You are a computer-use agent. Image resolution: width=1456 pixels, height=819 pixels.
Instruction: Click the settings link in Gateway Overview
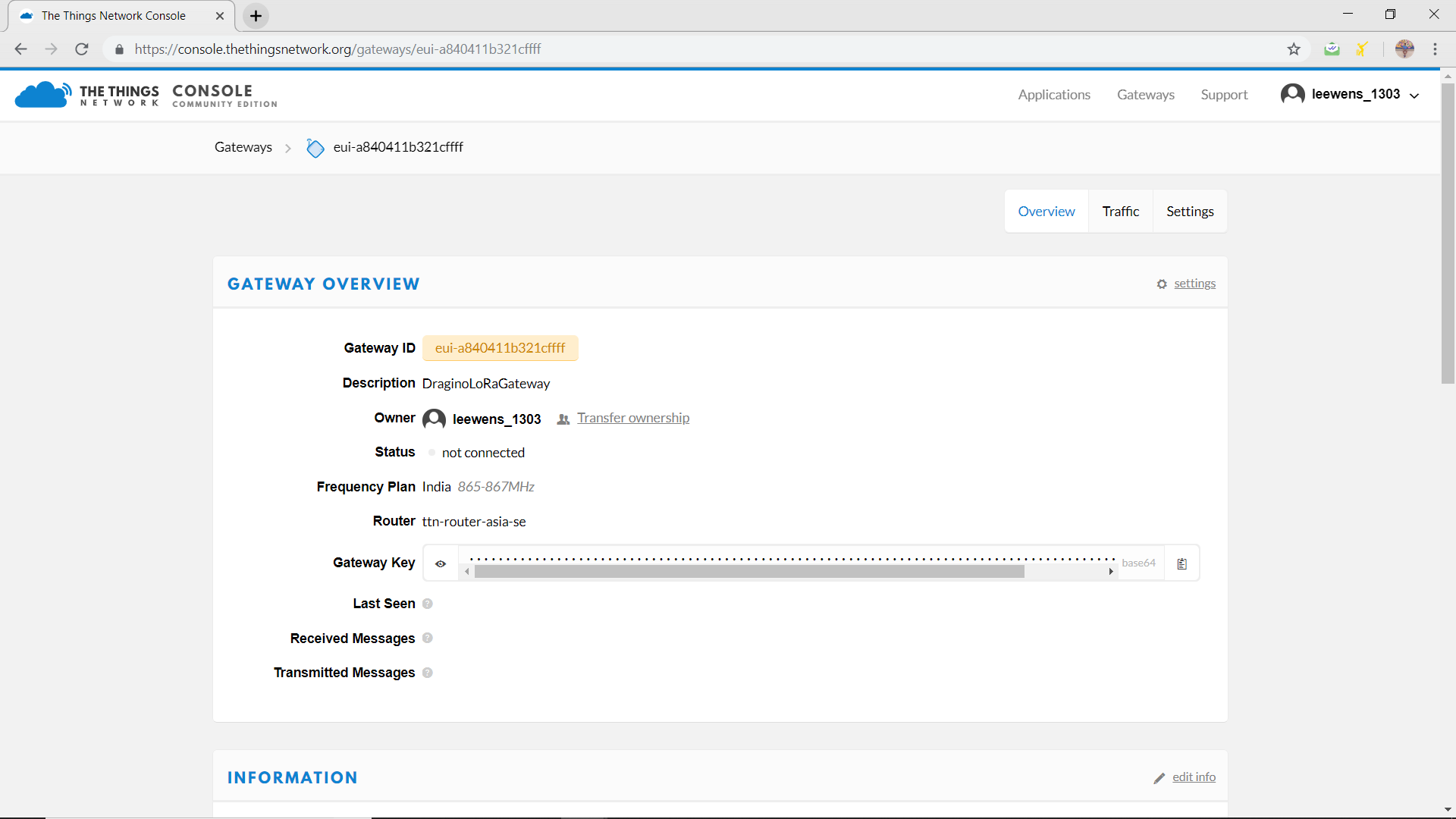tap(1194, 284)
